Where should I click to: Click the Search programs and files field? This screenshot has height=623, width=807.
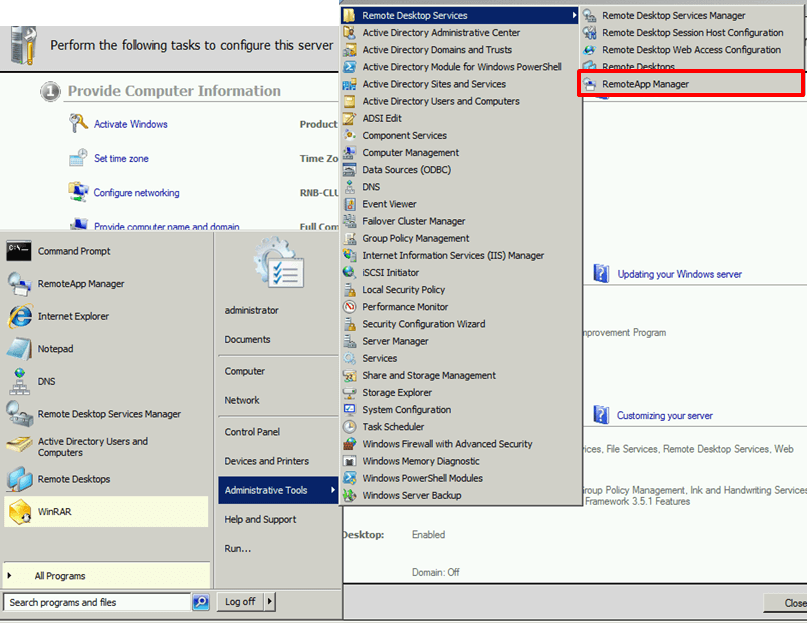[x=97, y=602]
